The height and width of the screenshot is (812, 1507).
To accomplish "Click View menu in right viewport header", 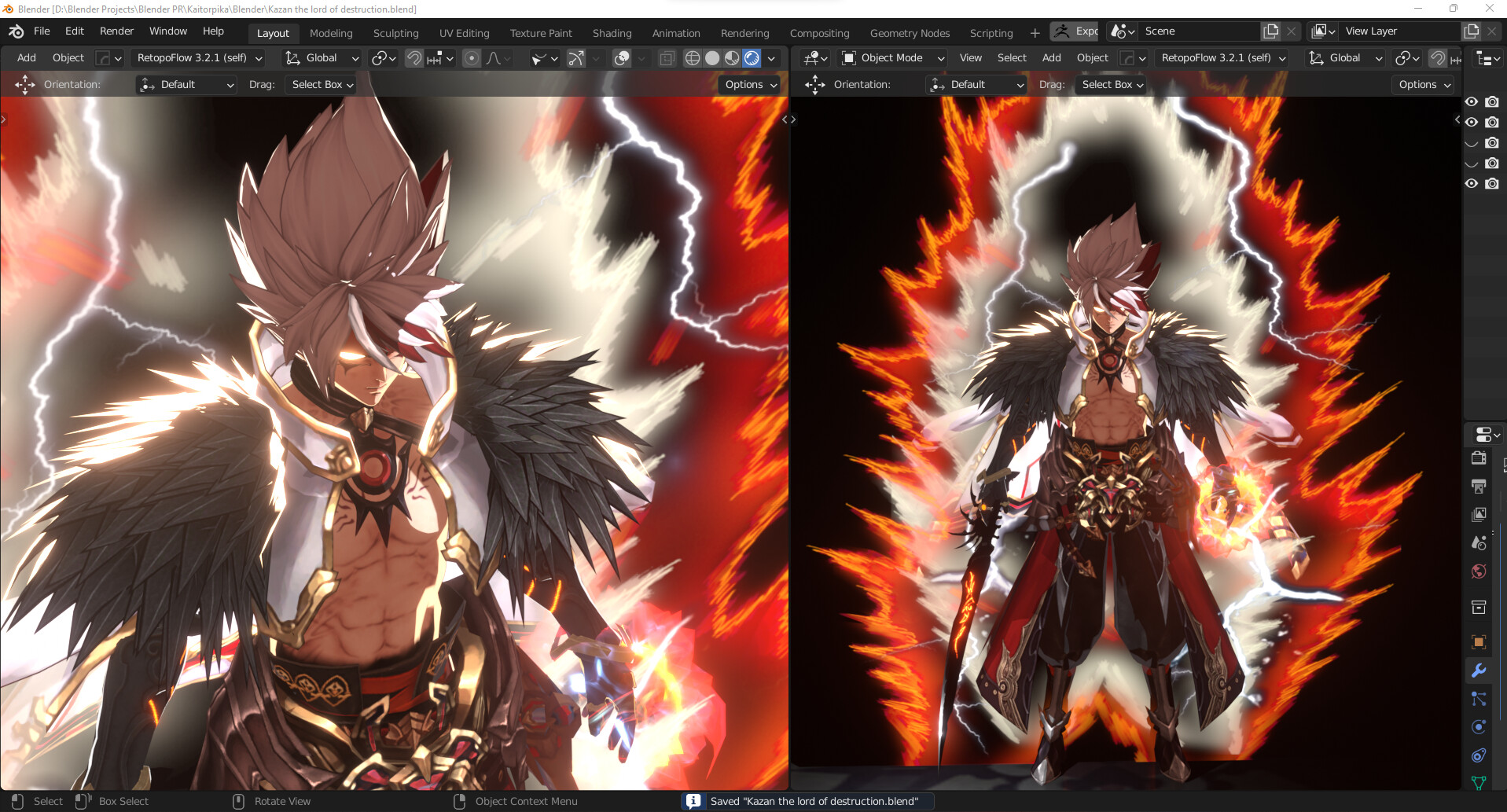I will point(971,58).
